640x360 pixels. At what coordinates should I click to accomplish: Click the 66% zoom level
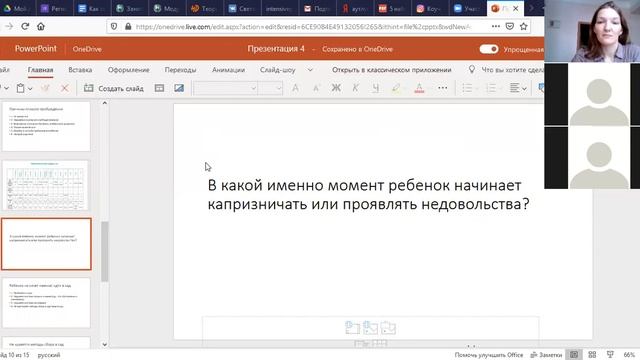pos(629,355)
